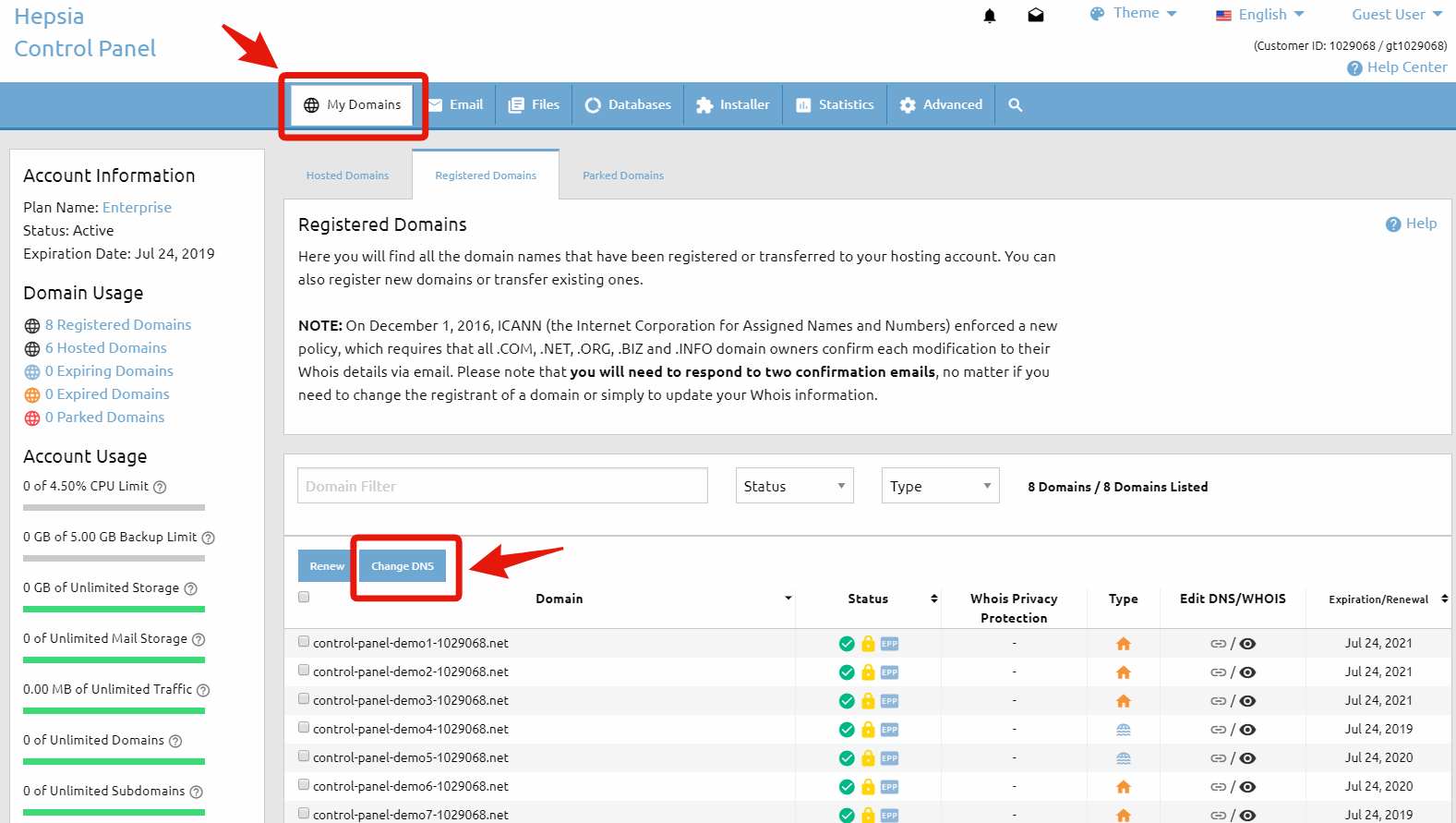Open the envelope messages icon
Viewport: 1456px width, 823px height.
1036,16
